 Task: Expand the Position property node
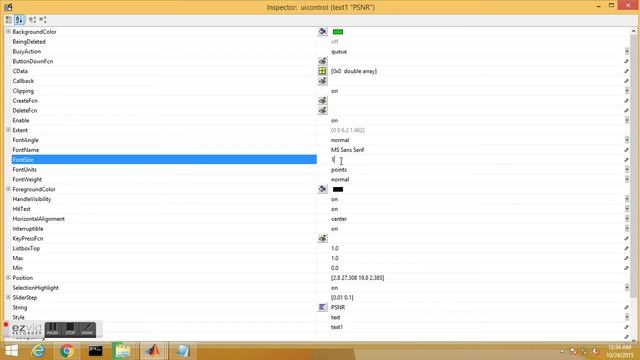(x=8, y=278)
